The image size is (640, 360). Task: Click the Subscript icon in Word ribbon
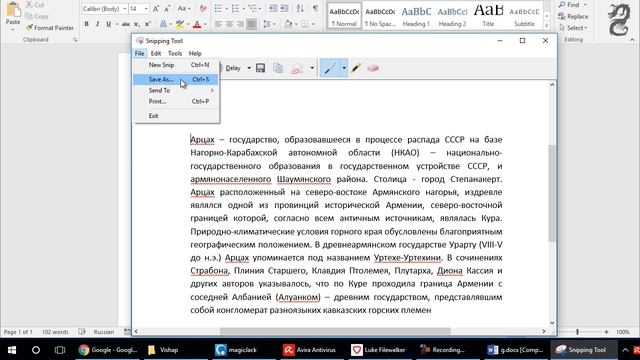pos(137,24)
